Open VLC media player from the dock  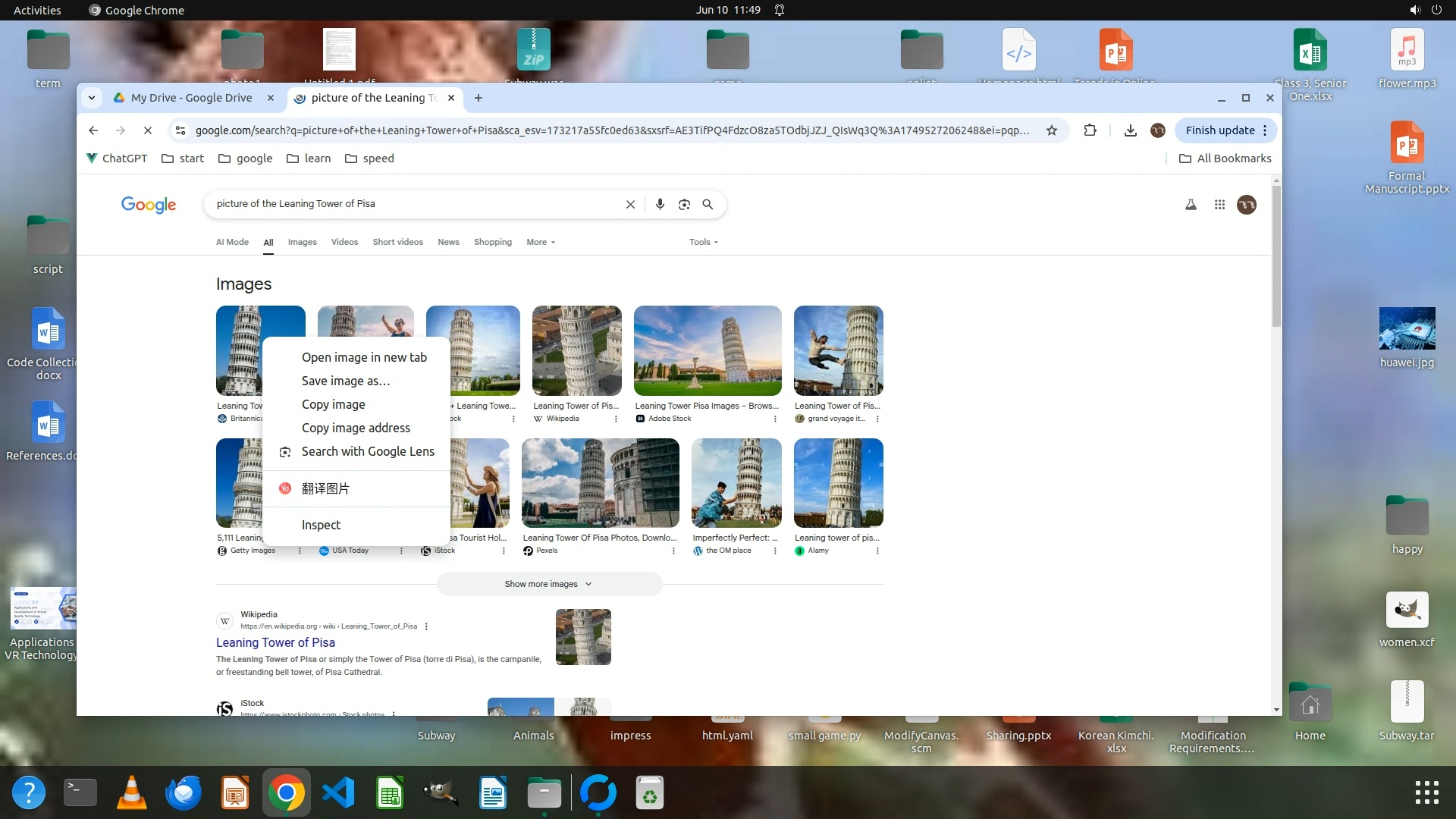(x=131, y=793)
